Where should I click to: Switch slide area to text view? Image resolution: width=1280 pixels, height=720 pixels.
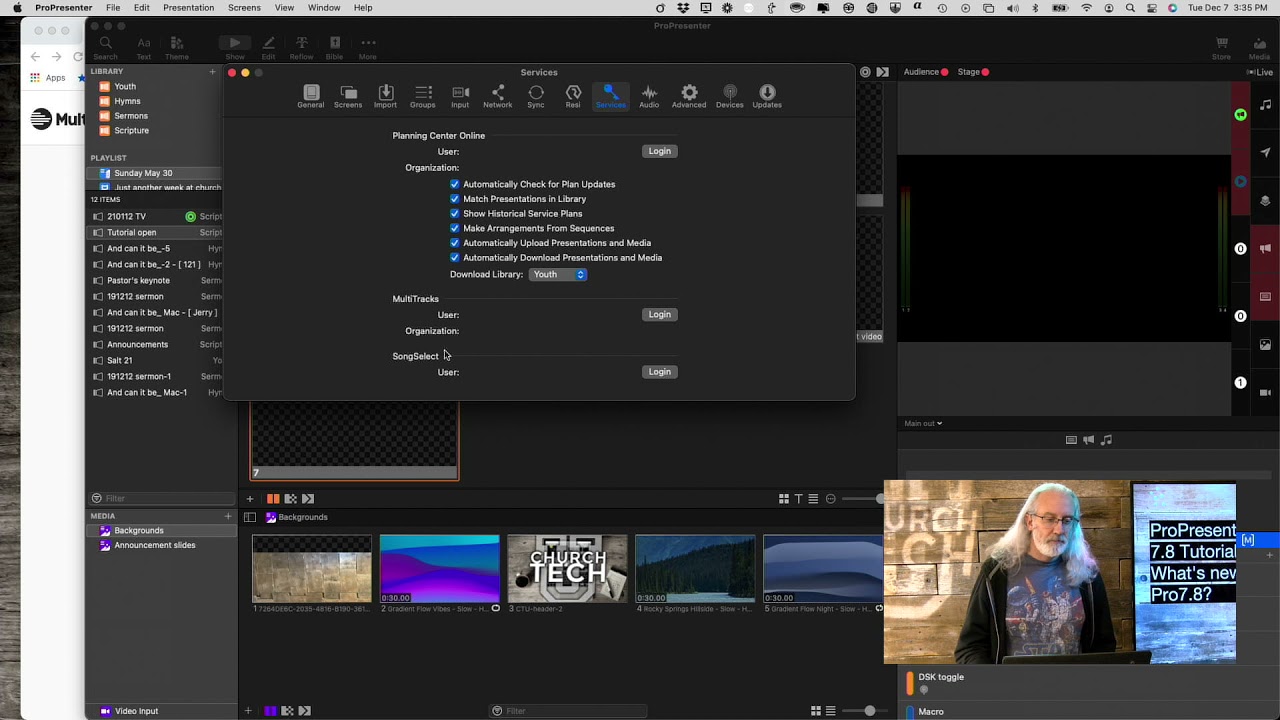pos(798,499)
